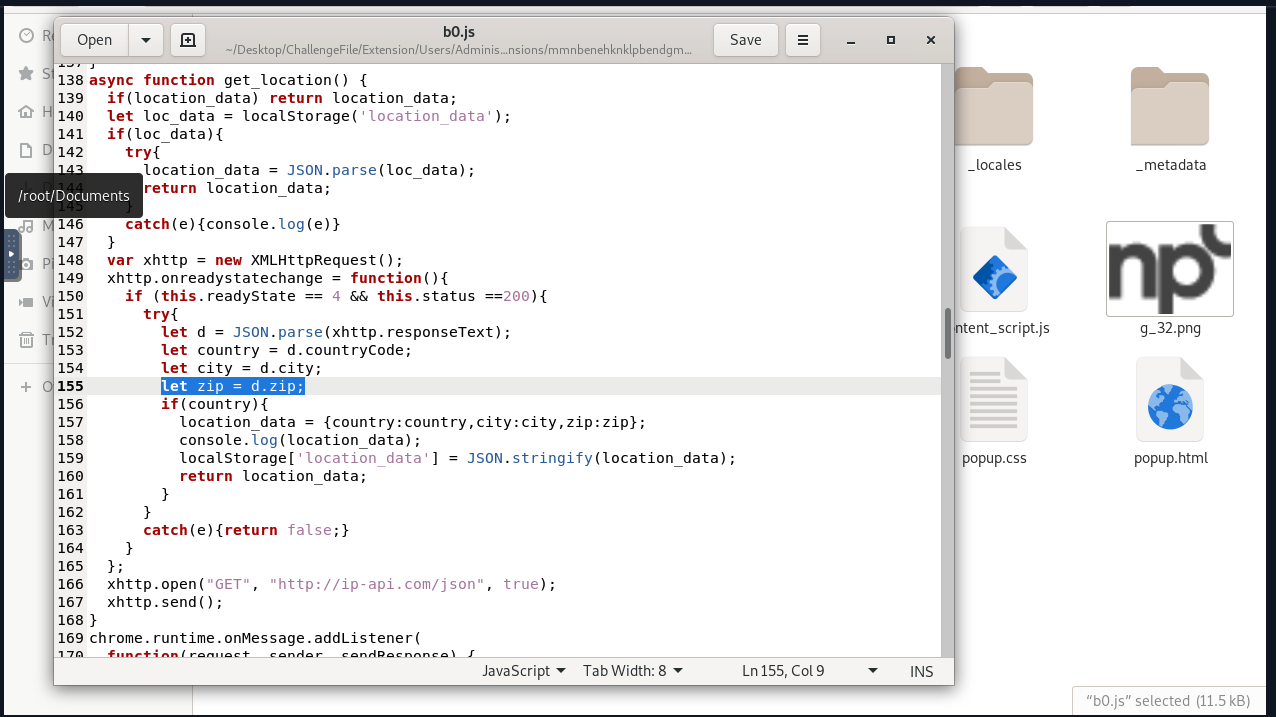Click the Starred star icon in the sidebar
The width and height of the screenshot is (1276, 717).
click(x=27, y=73)
